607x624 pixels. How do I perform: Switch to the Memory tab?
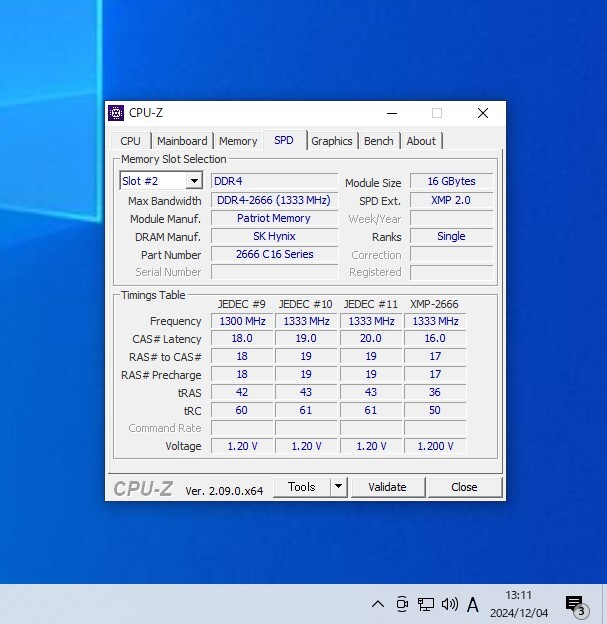tap(238, 141)
